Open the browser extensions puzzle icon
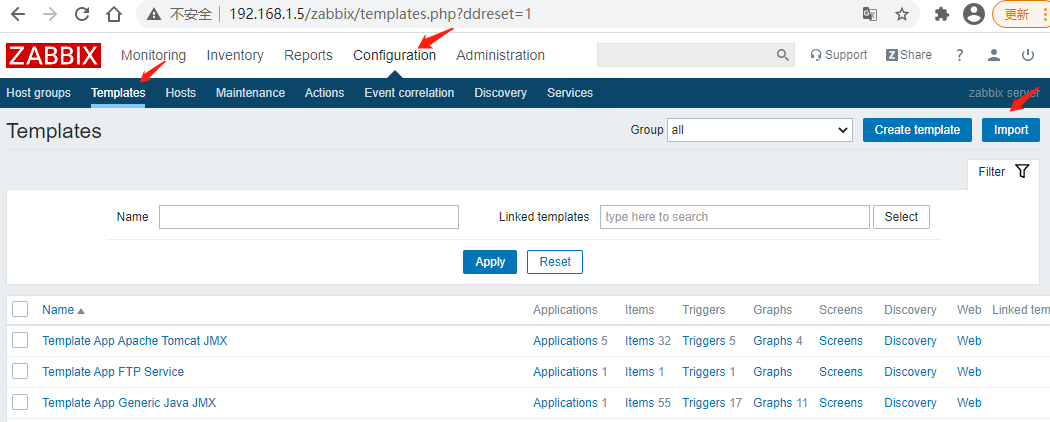The height and width of the screenshot is (422, 1050). point(941,14)
